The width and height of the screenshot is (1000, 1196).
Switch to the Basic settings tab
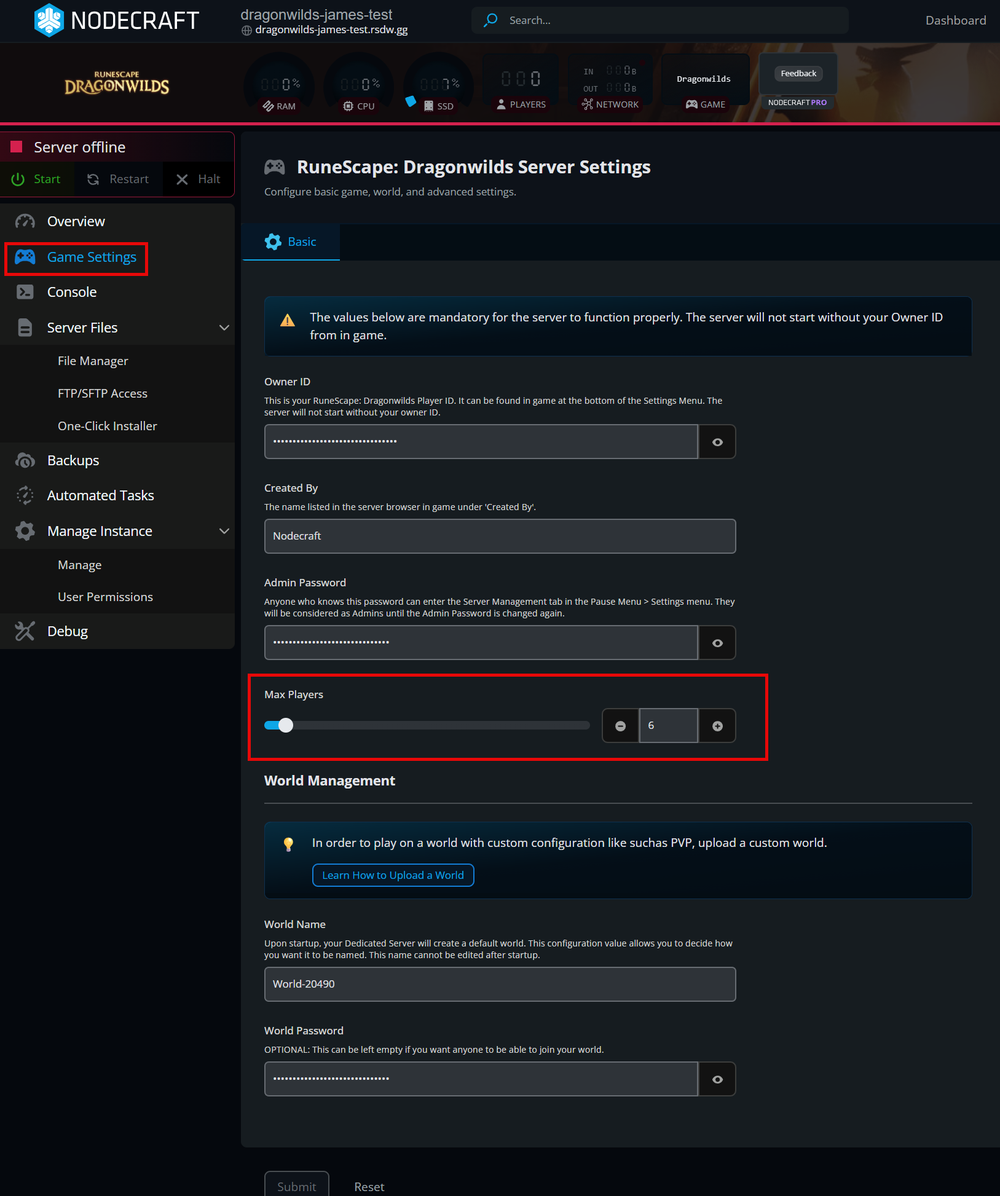pyautogui.click(x=290, y=241)
